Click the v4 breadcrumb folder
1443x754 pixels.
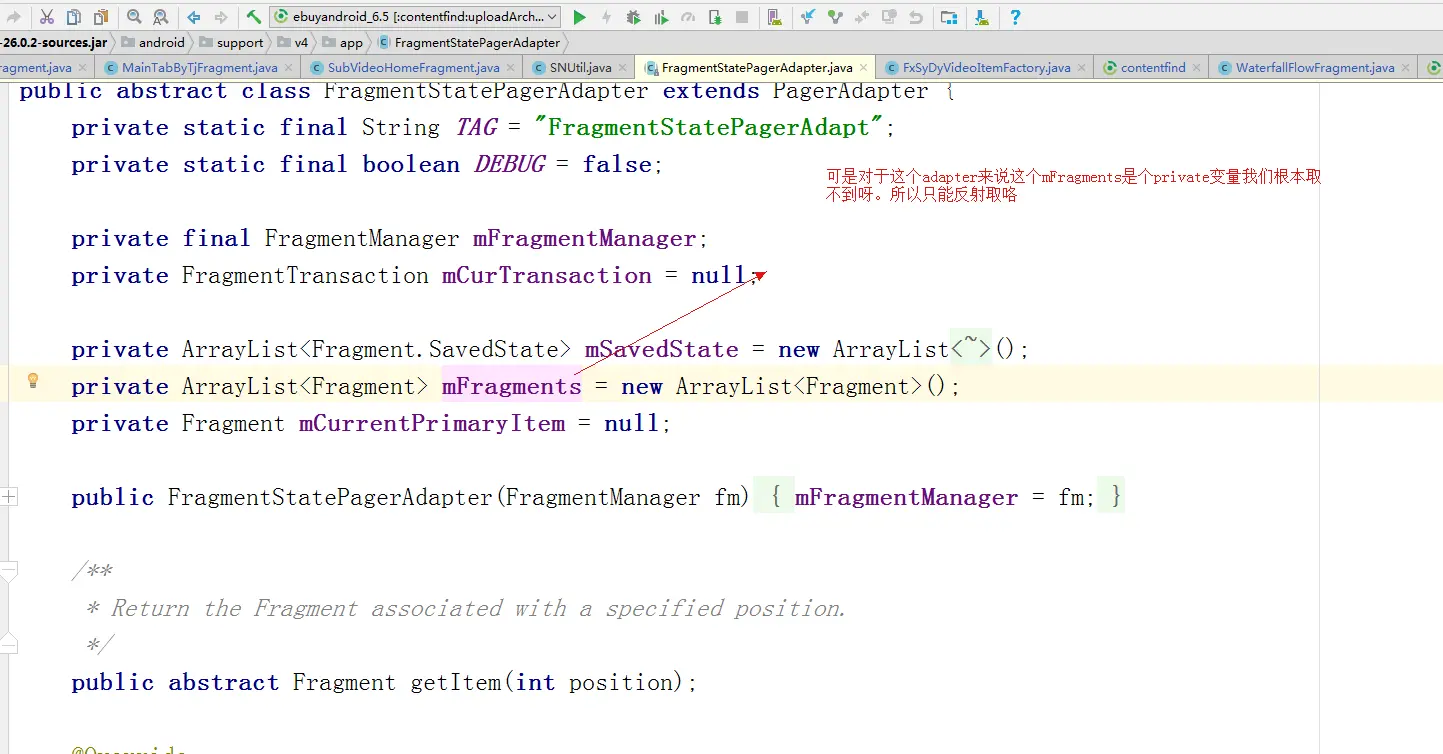tap(293, 43)
